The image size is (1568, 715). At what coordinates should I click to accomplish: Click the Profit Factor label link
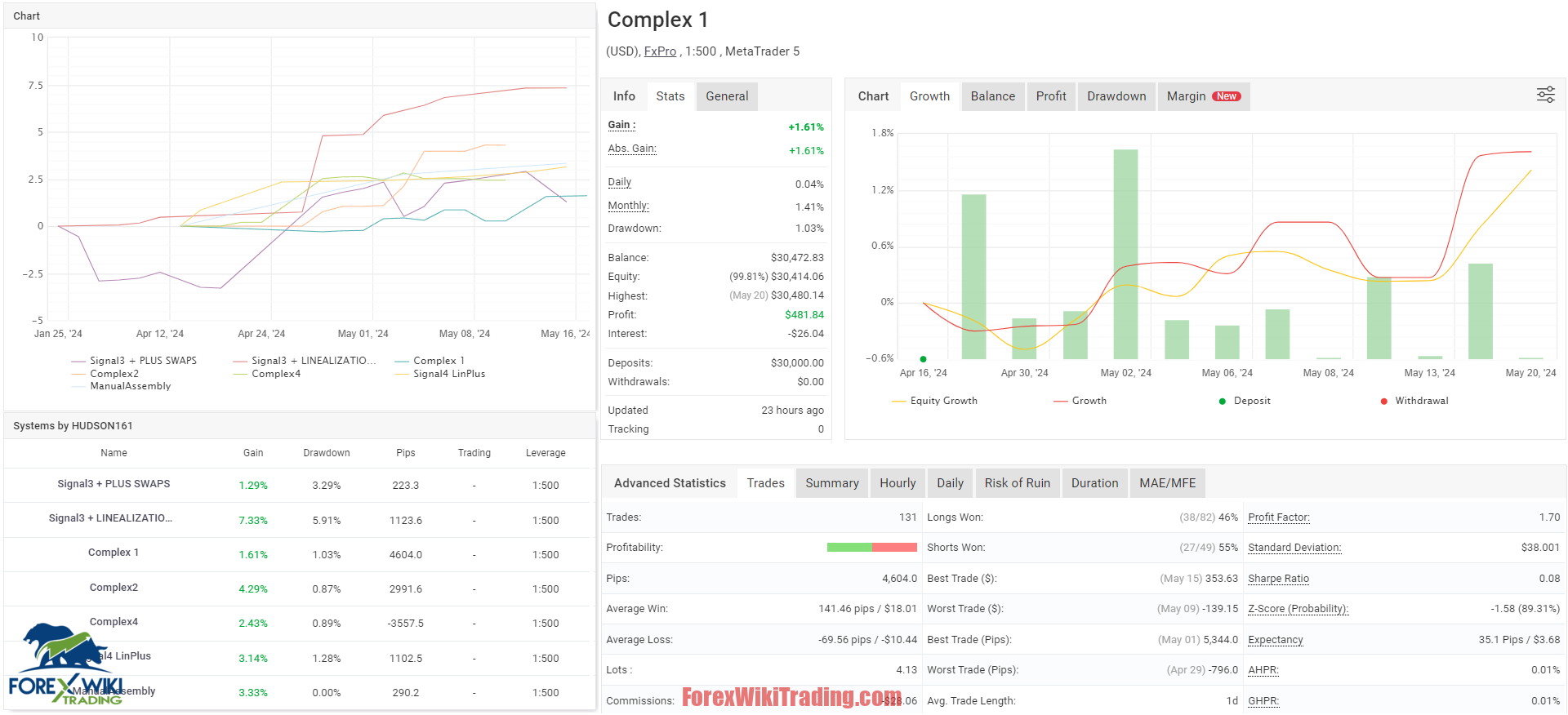pyautogui.click(x=1278, y=517)
